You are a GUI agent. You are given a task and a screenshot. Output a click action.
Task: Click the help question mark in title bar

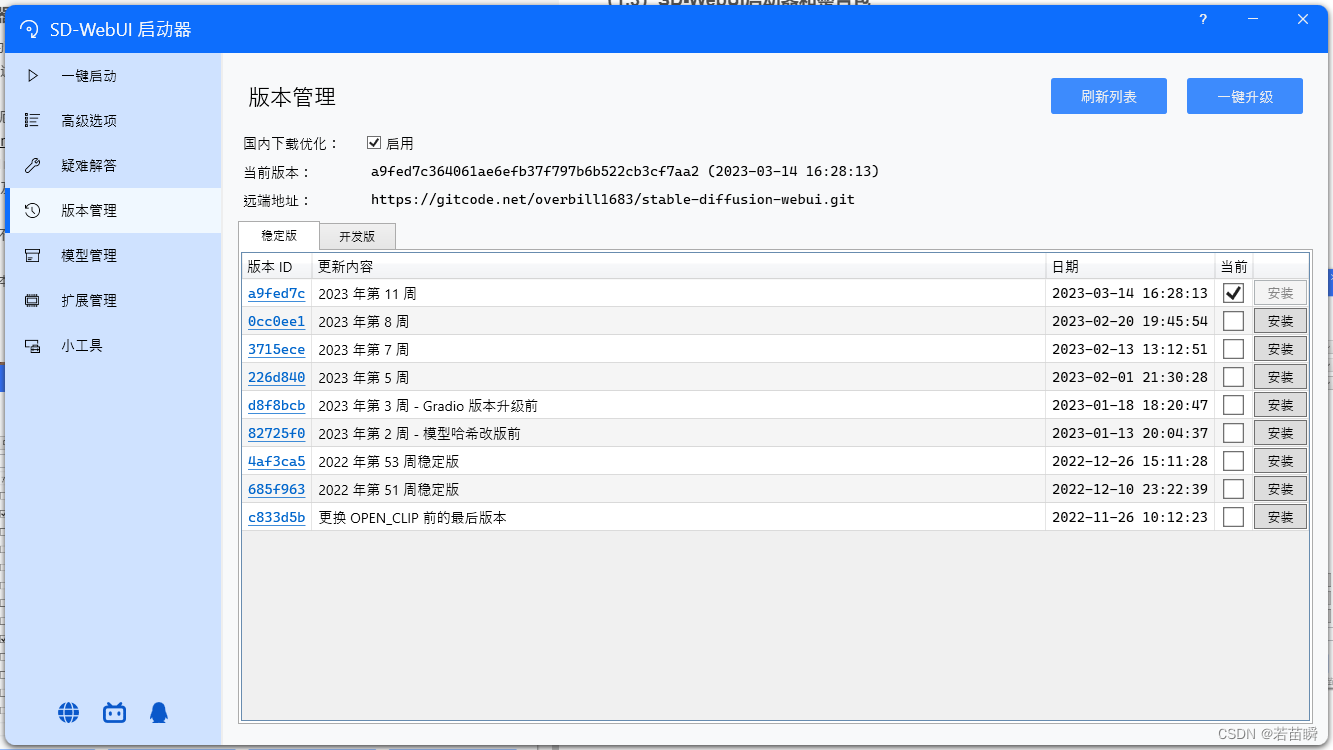tap(1203, 19)
